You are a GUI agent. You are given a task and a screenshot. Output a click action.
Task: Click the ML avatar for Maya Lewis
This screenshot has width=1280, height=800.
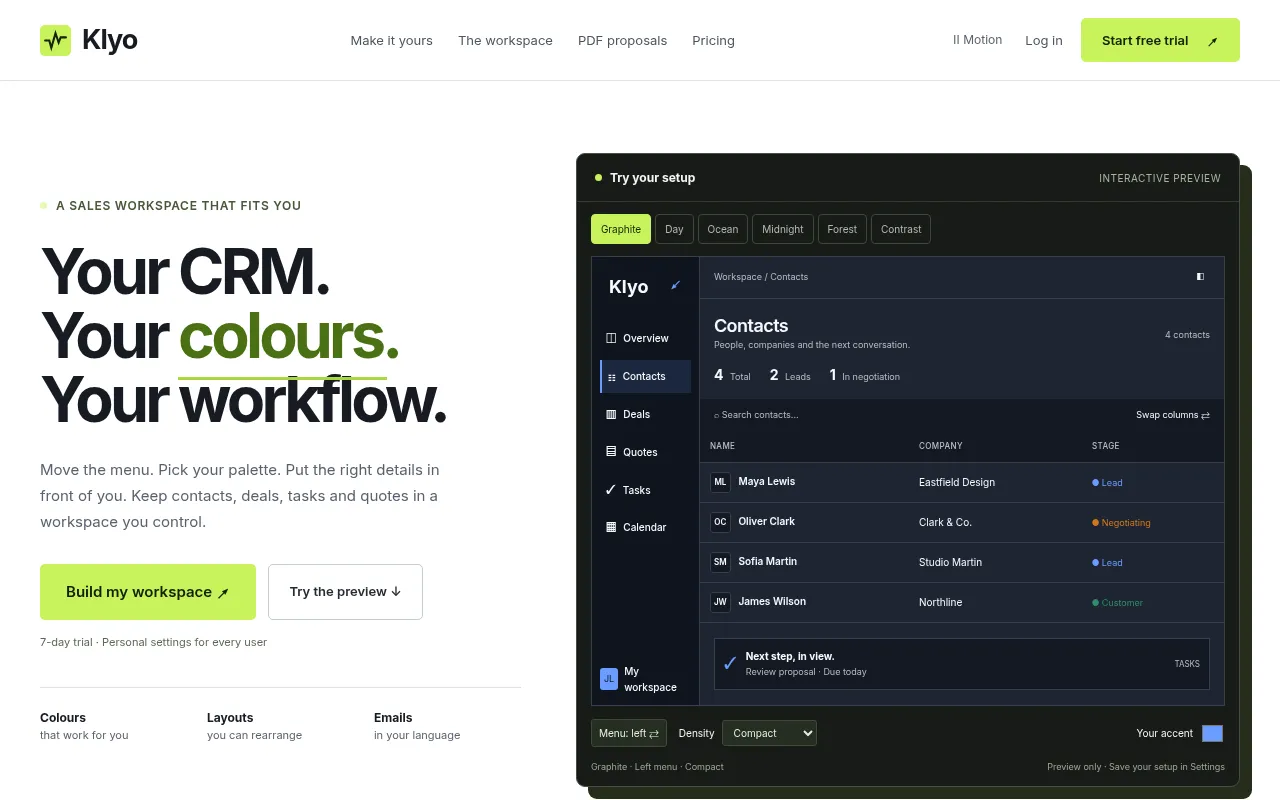720,482
